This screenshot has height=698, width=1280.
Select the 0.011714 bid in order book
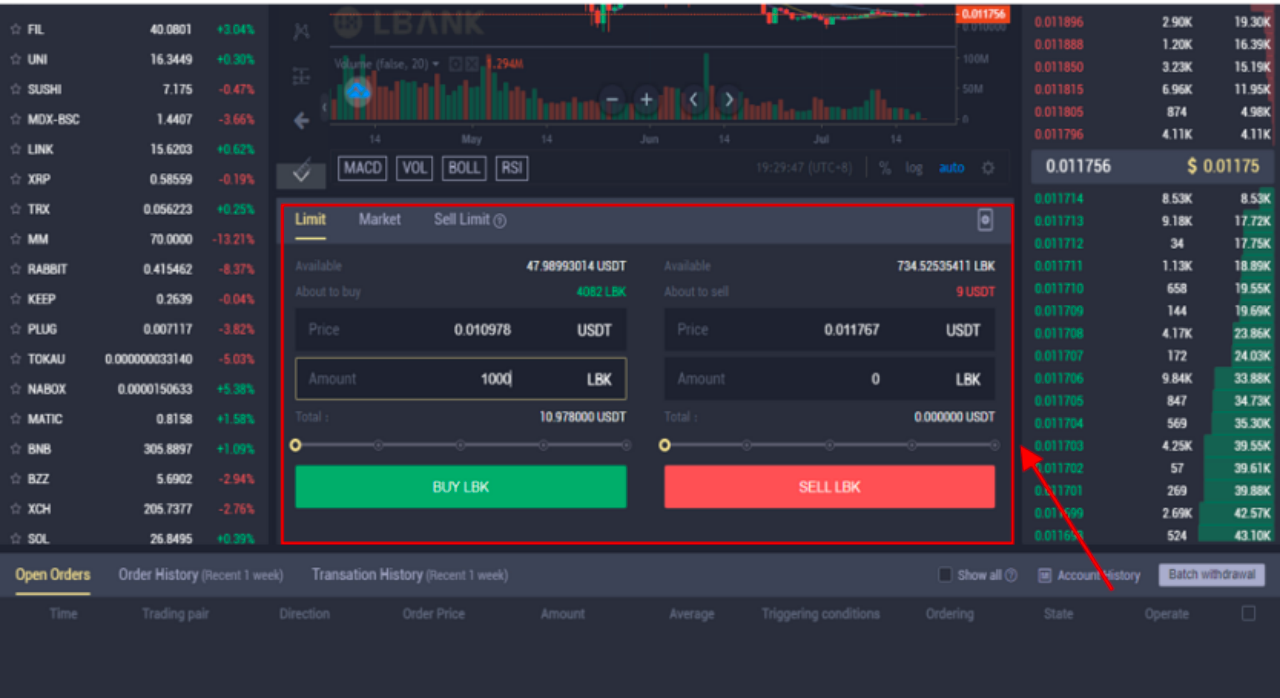[1059, 199]
